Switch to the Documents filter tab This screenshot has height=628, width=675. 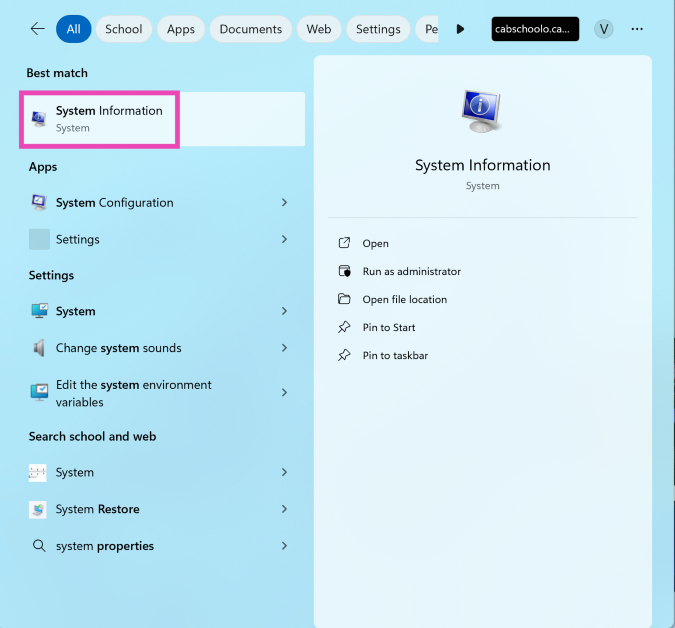251,29
